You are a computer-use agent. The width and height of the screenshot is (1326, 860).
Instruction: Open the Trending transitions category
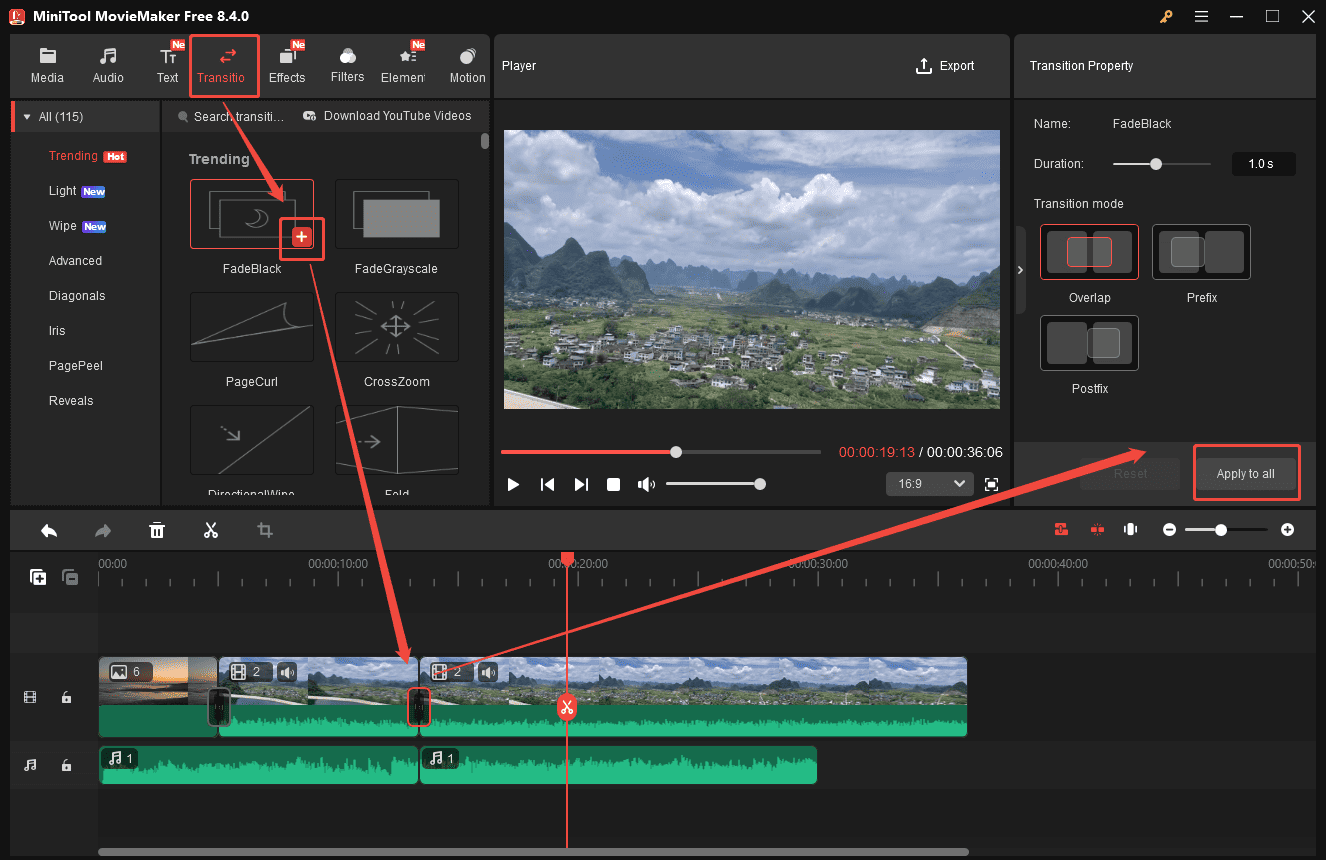pyautogui.click(x=76, y=156)
